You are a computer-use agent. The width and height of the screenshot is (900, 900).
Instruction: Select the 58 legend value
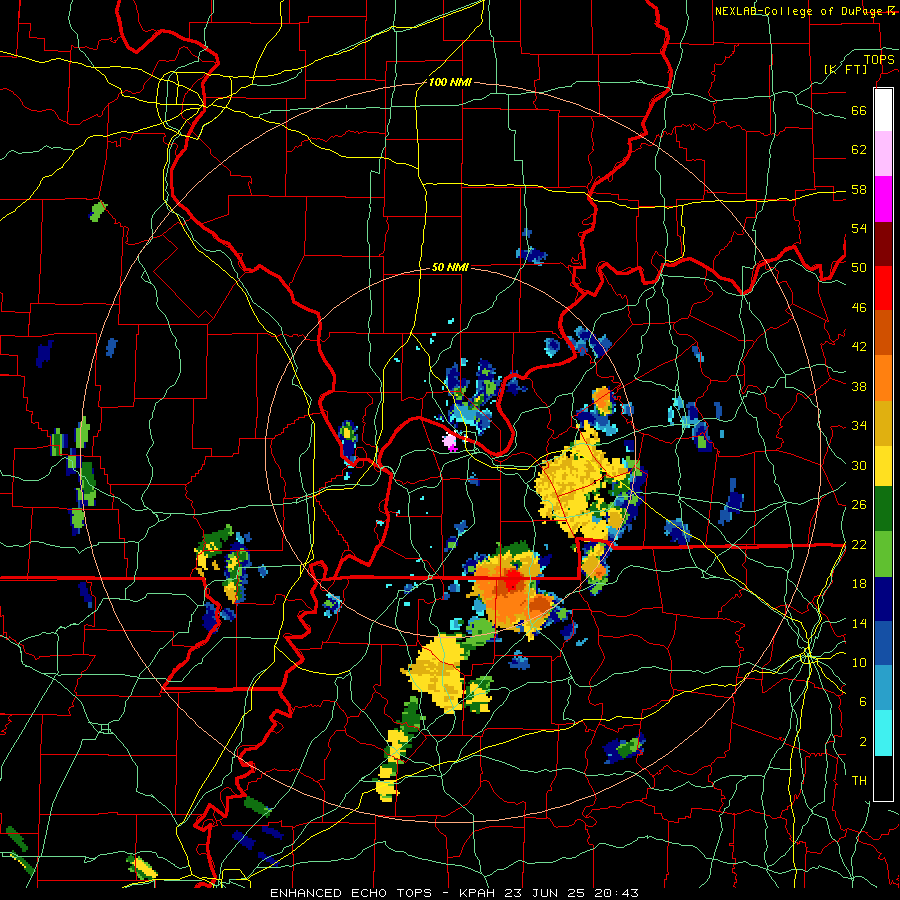(859, 189)
